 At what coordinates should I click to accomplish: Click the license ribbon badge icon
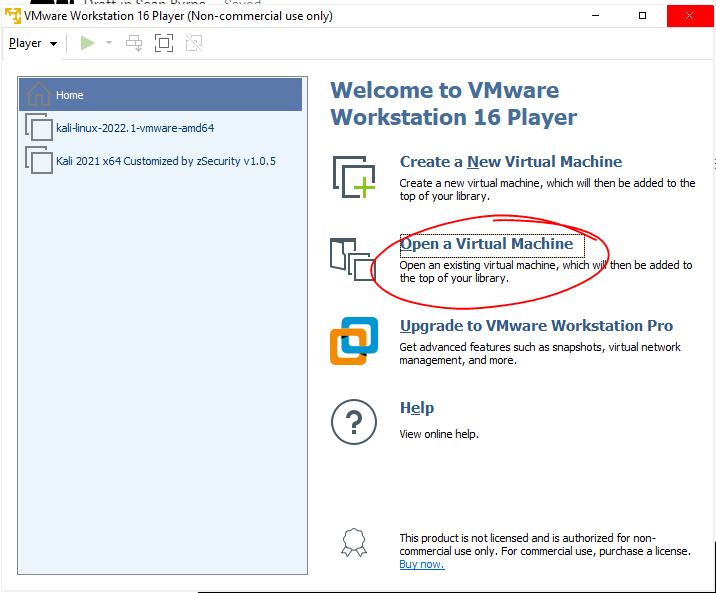354,542
